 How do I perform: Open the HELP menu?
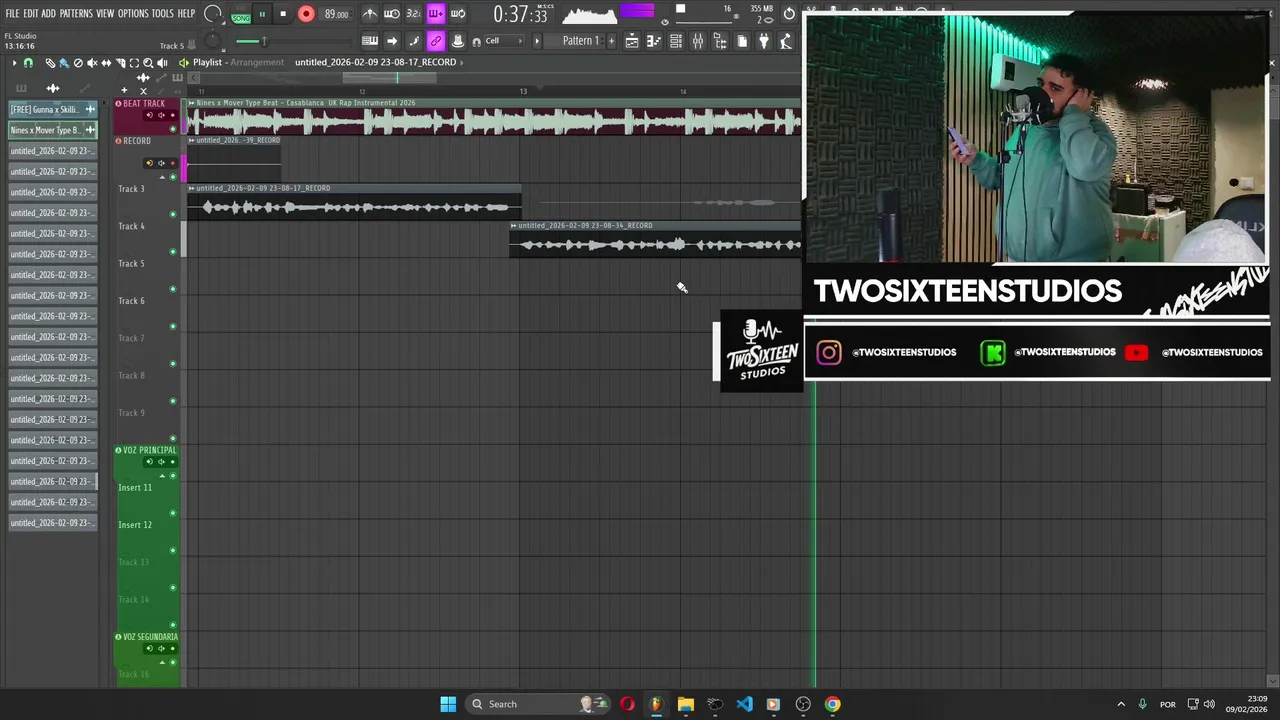tap(186, 14)
